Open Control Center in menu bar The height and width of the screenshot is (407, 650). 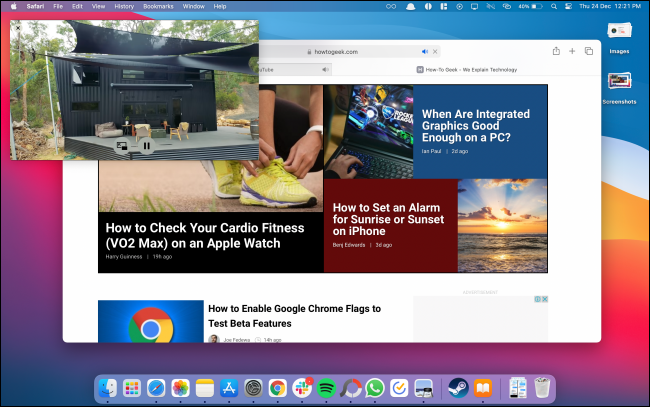568,6
